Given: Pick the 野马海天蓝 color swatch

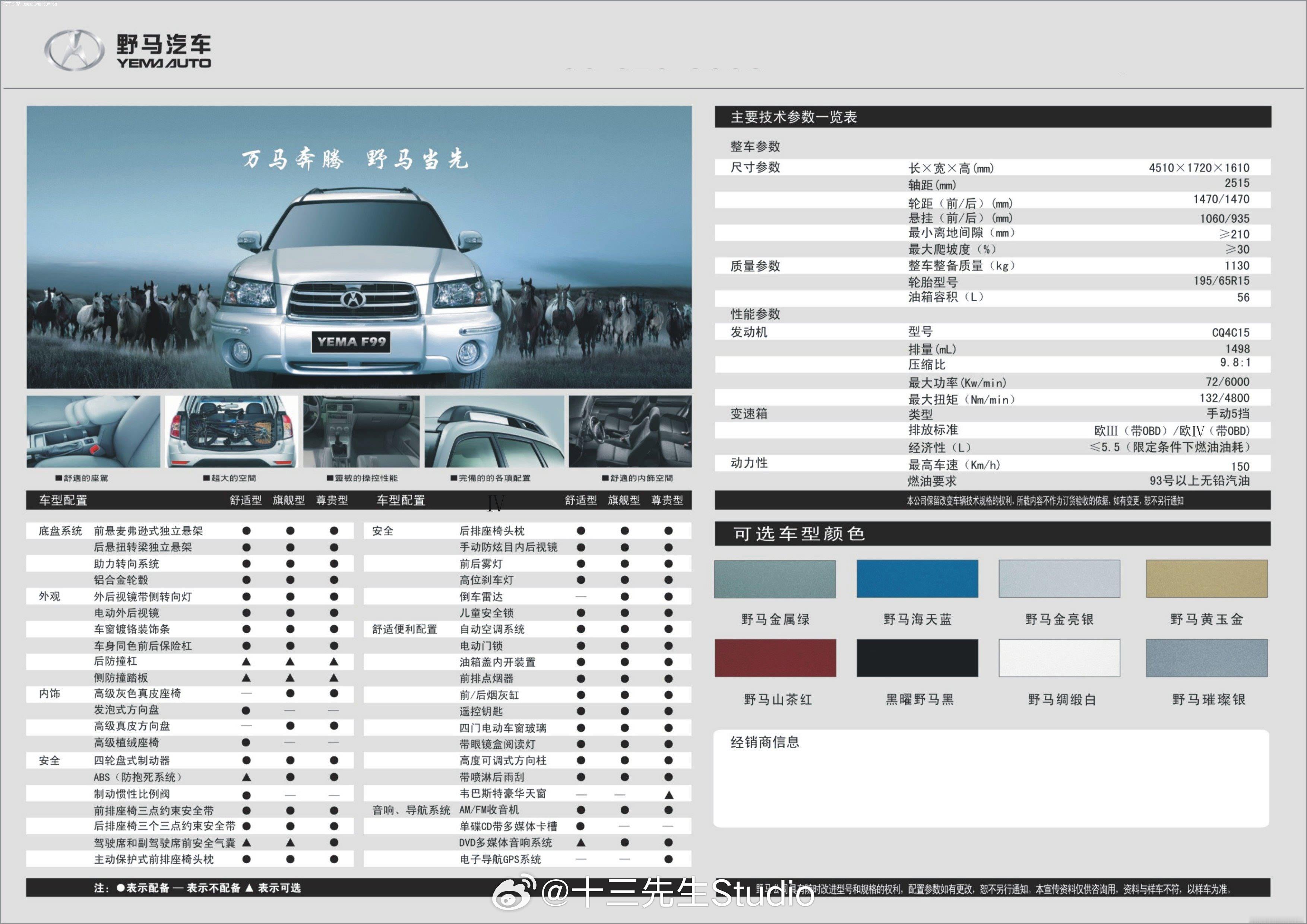Looking at the screenshot, I should click(x=917, y=578).
